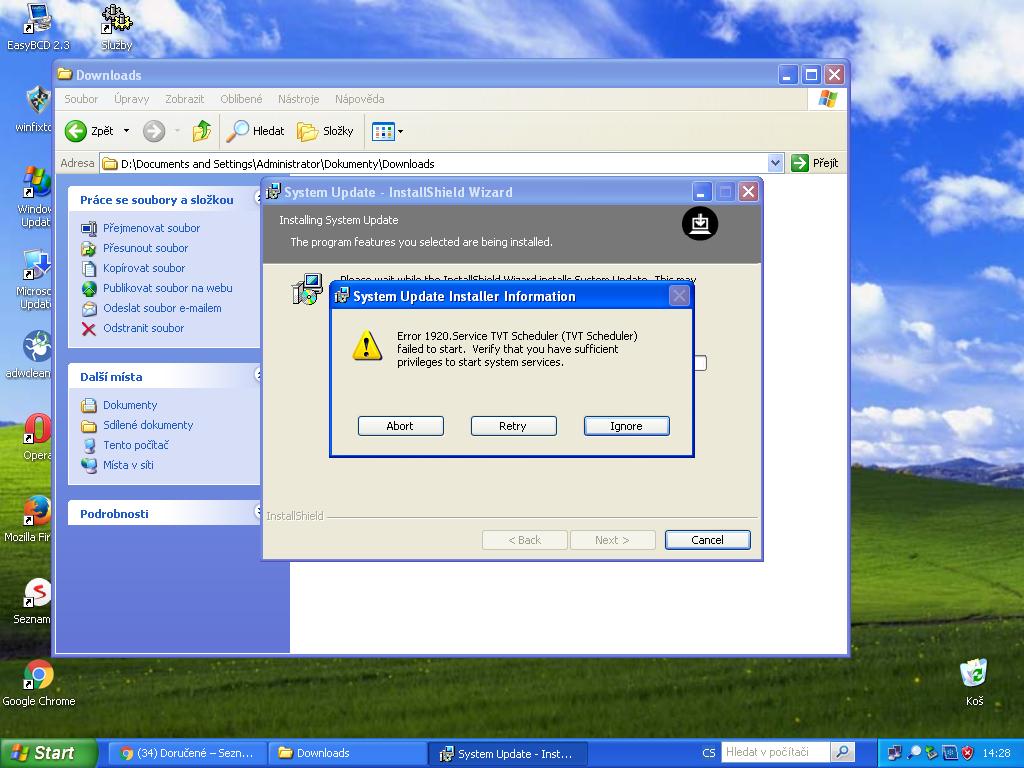The image size is (1024, 768).
Task: Open the Úpravy menu
Action: [131, 99]
